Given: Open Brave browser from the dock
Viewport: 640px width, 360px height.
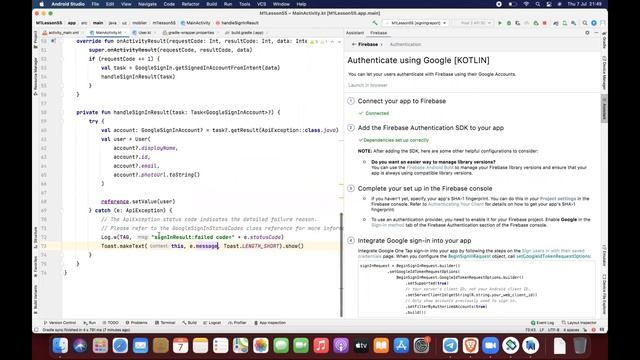Looking at the screenshot, I should click(470, 346).
